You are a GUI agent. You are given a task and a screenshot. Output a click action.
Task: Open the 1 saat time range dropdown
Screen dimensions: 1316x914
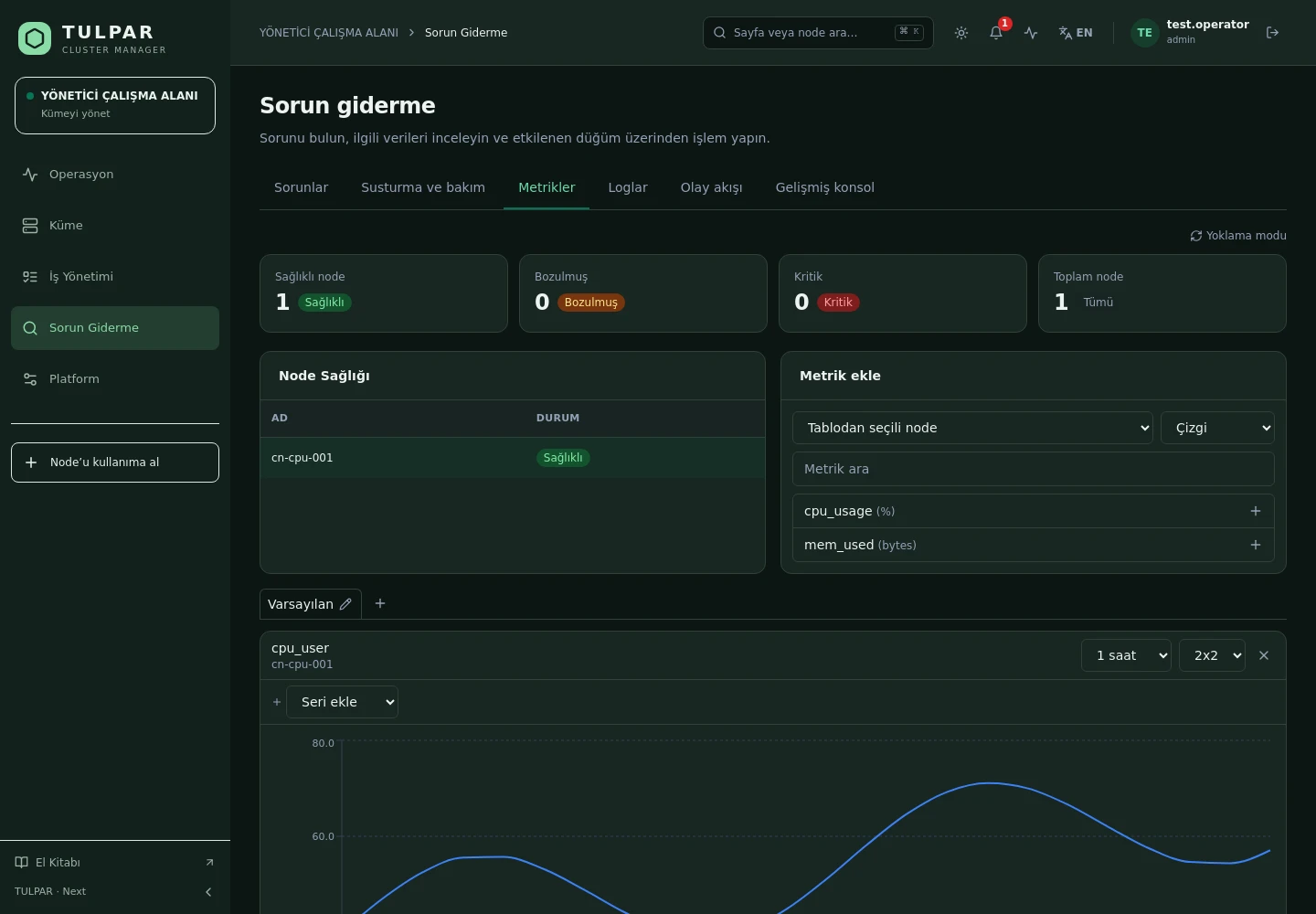1126,655
